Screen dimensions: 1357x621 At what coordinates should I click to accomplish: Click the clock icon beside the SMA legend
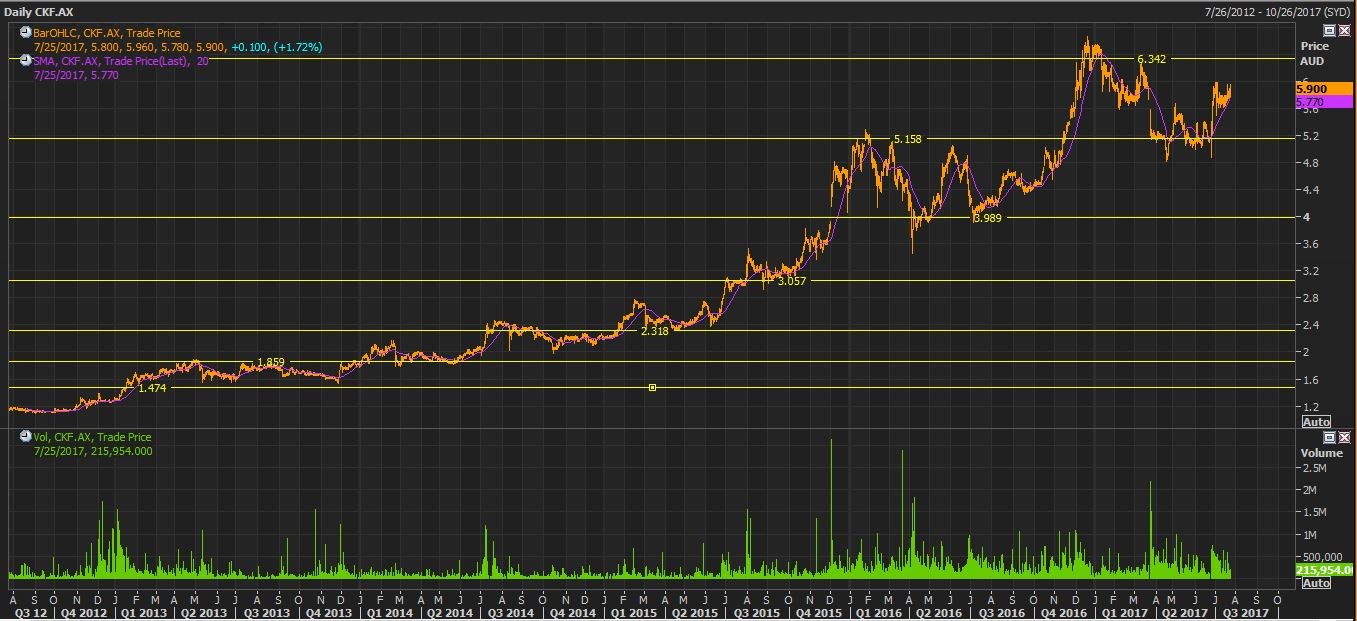(x=25, y=60)
